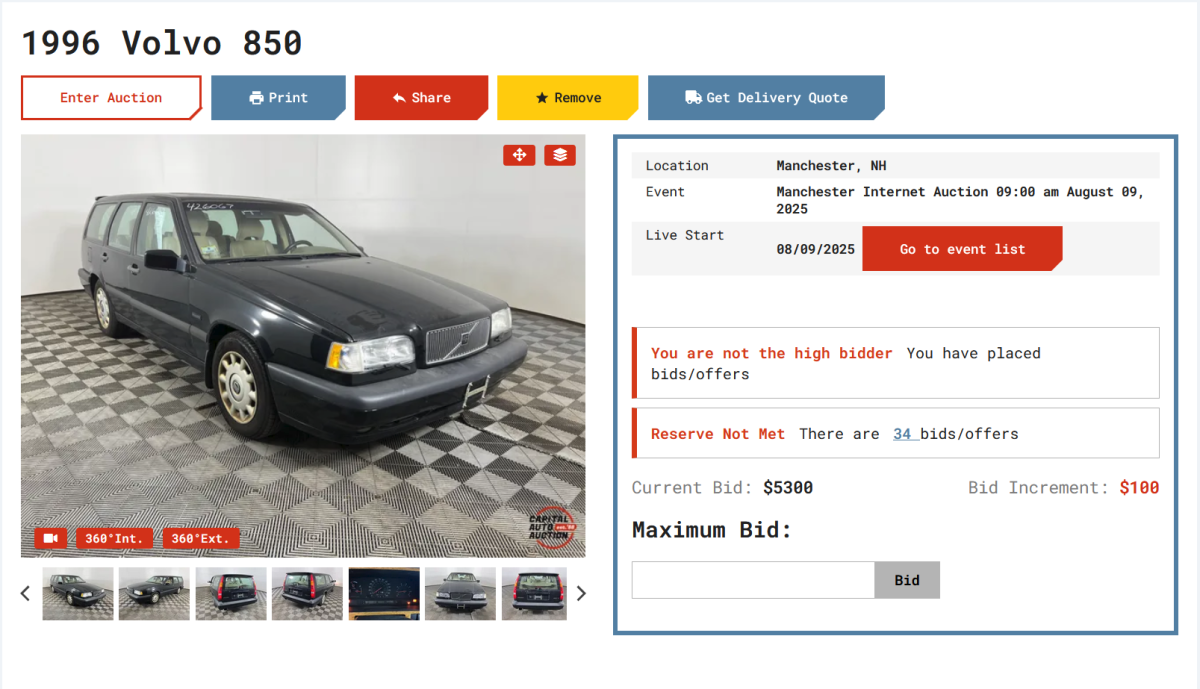Play the vehicle video camera icon
The width and height of the screenshot is (1200, 689).
51,538
